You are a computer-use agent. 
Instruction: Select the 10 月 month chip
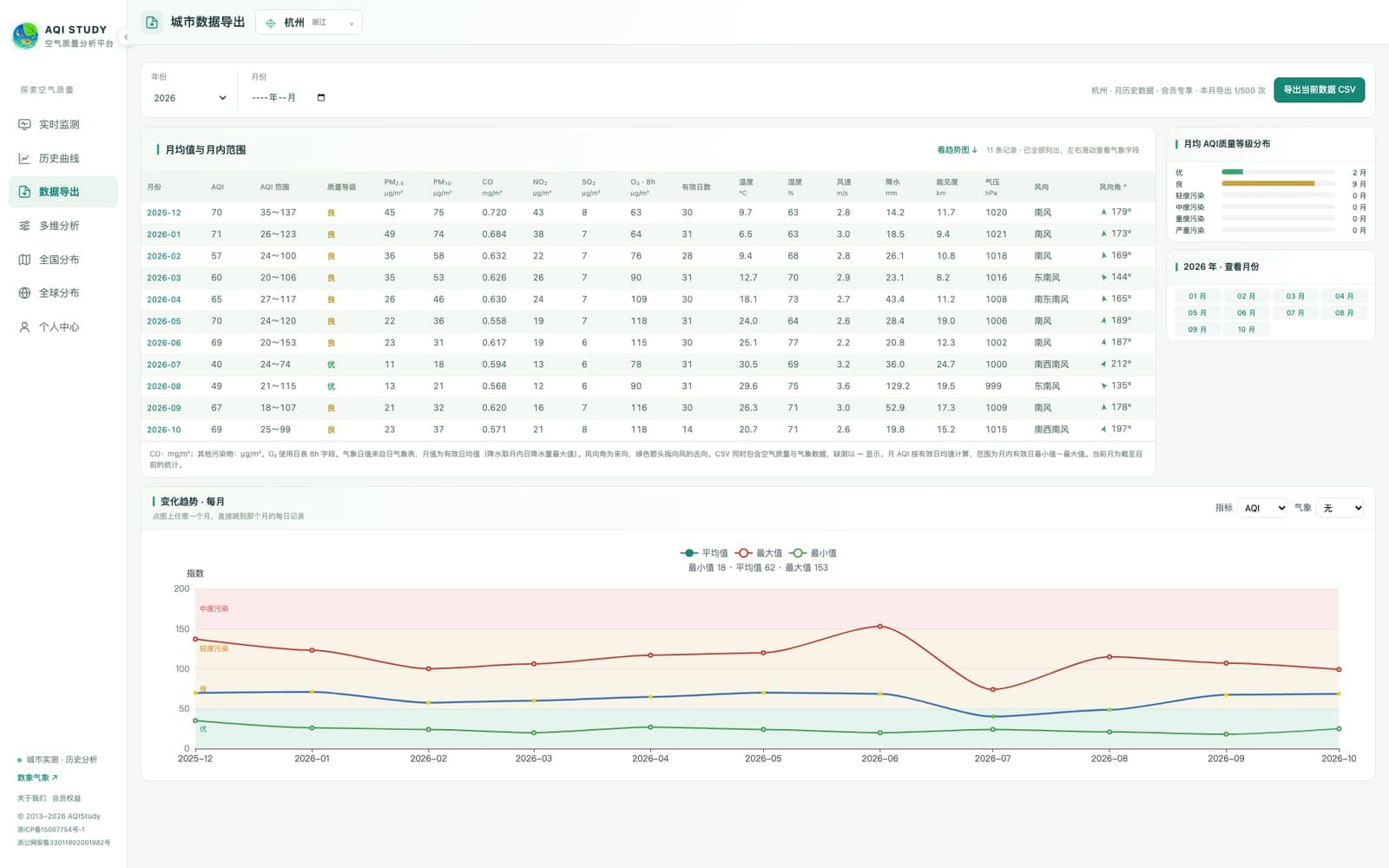[1246, 329]
